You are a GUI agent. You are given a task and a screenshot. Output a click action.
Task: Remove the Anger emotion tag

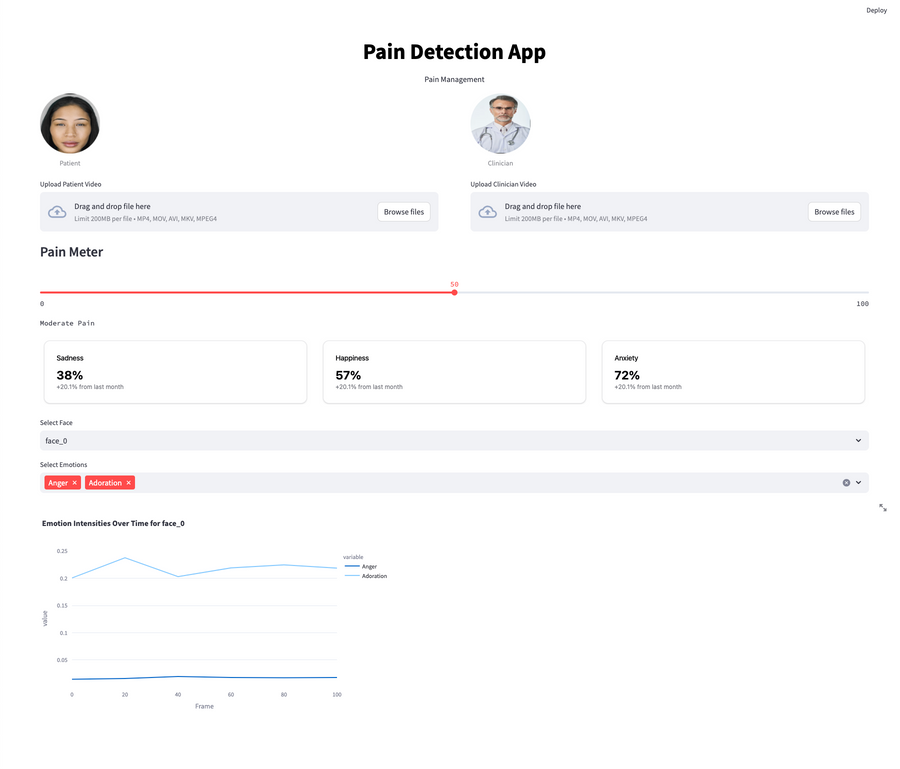tap(74, 483)
